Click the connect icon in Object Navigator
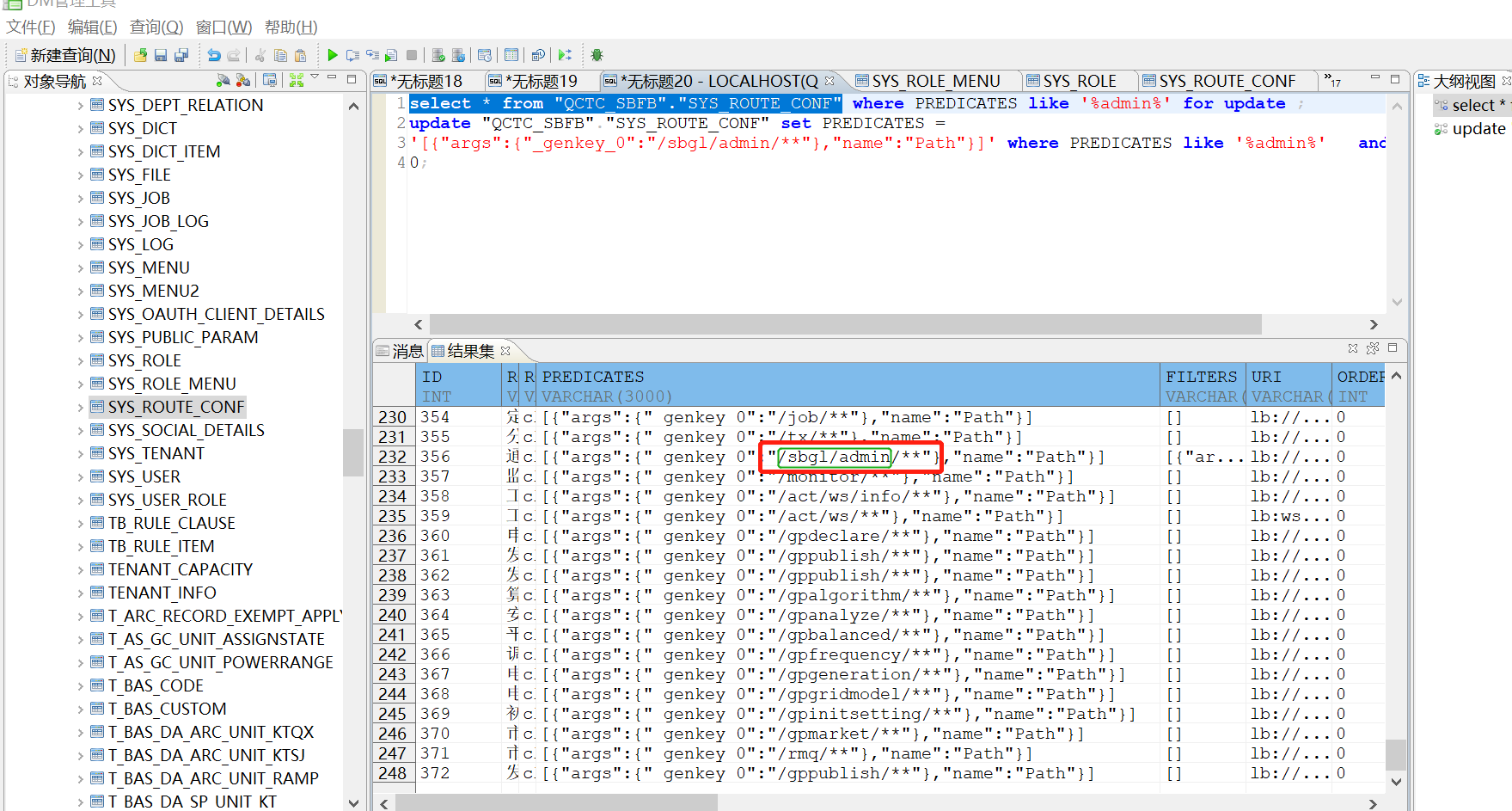The image size is (1512, 811). coord(223,80)
